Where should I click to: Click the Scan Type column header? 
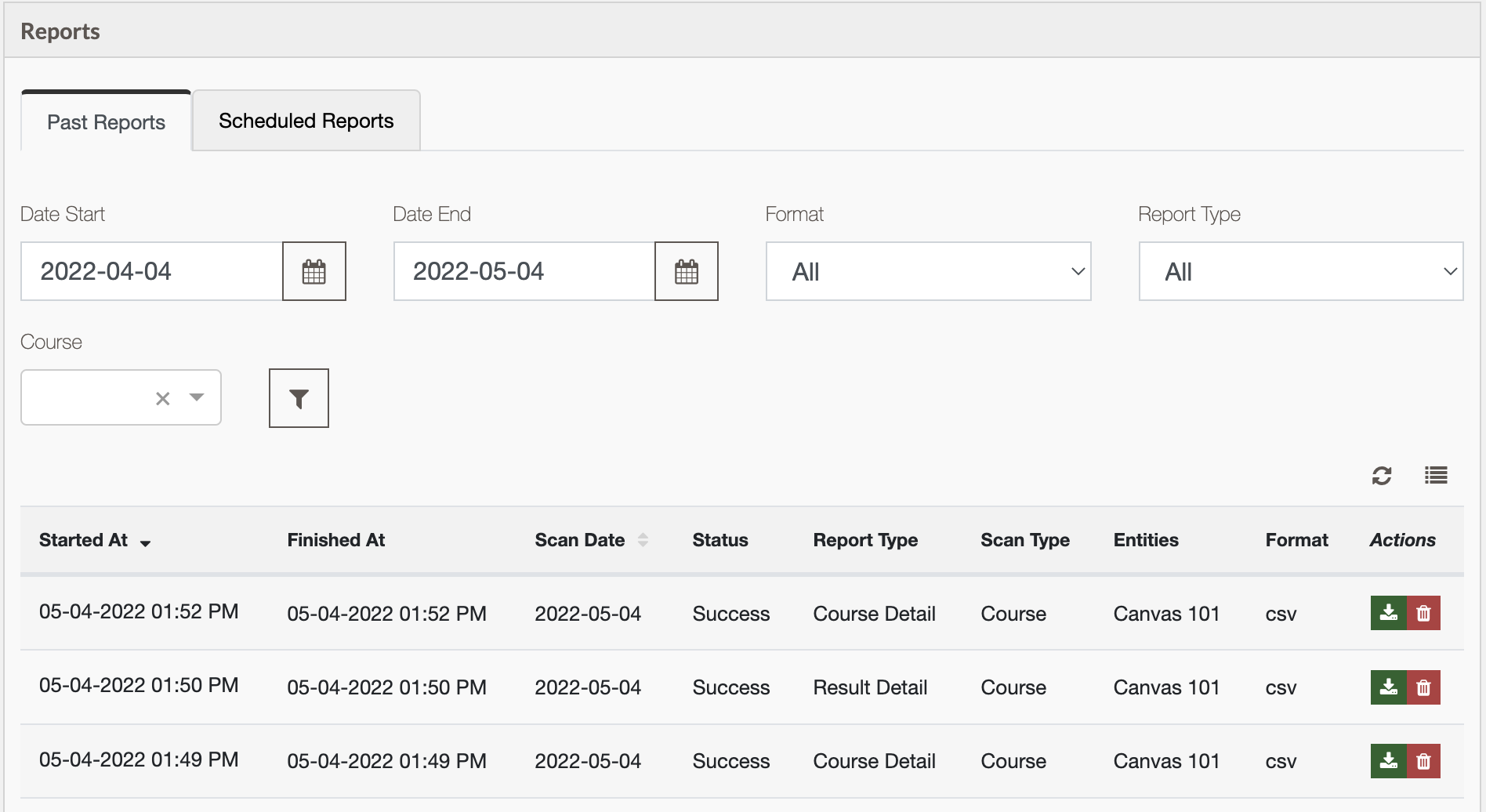coord(1025,540)
